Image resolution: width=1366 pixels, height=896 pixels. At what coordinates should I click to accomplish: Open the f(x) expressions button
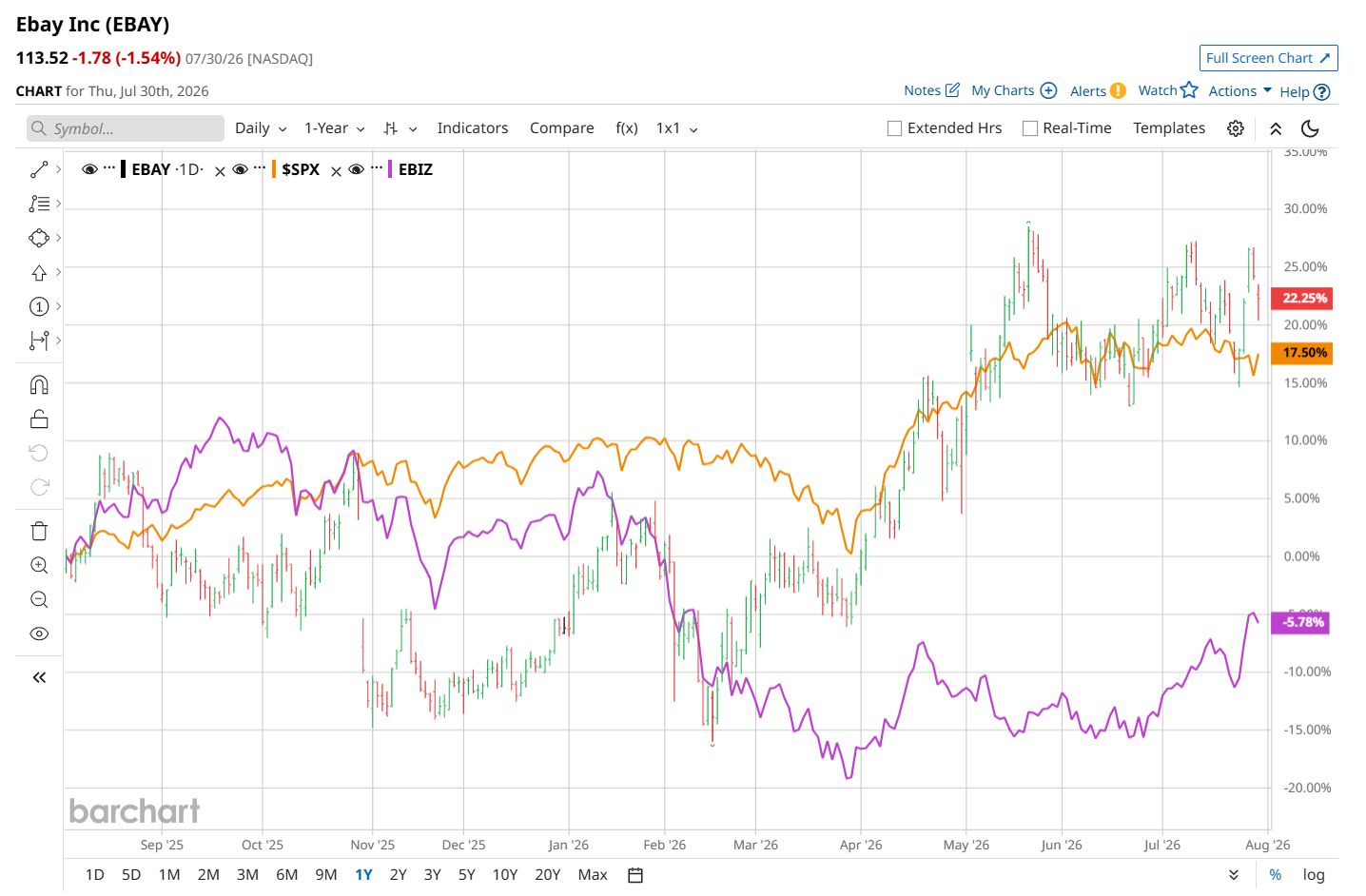coord(627,128)
